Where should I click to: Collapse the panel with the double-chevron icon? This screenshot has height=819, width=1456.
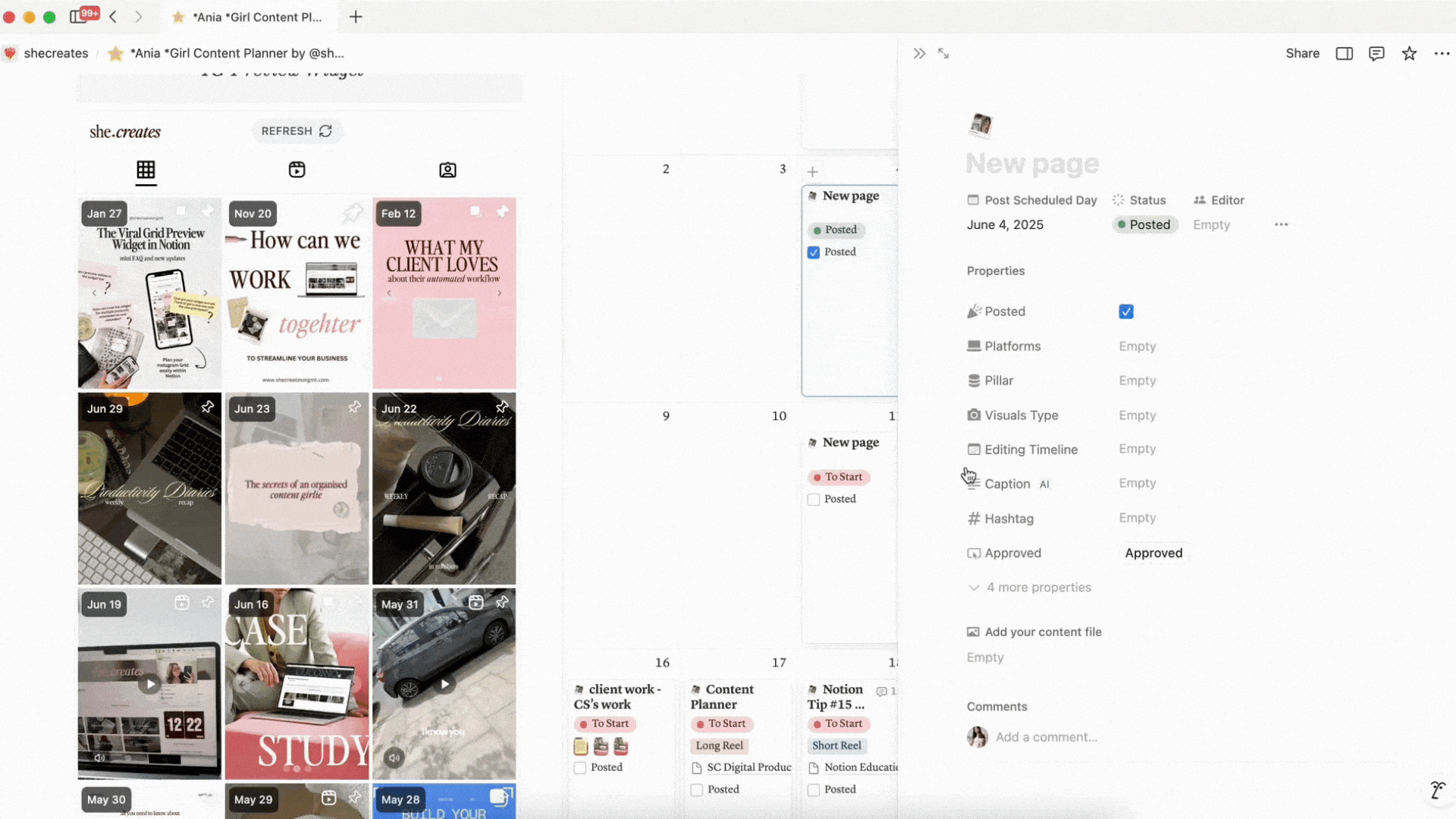coord(919,53)
